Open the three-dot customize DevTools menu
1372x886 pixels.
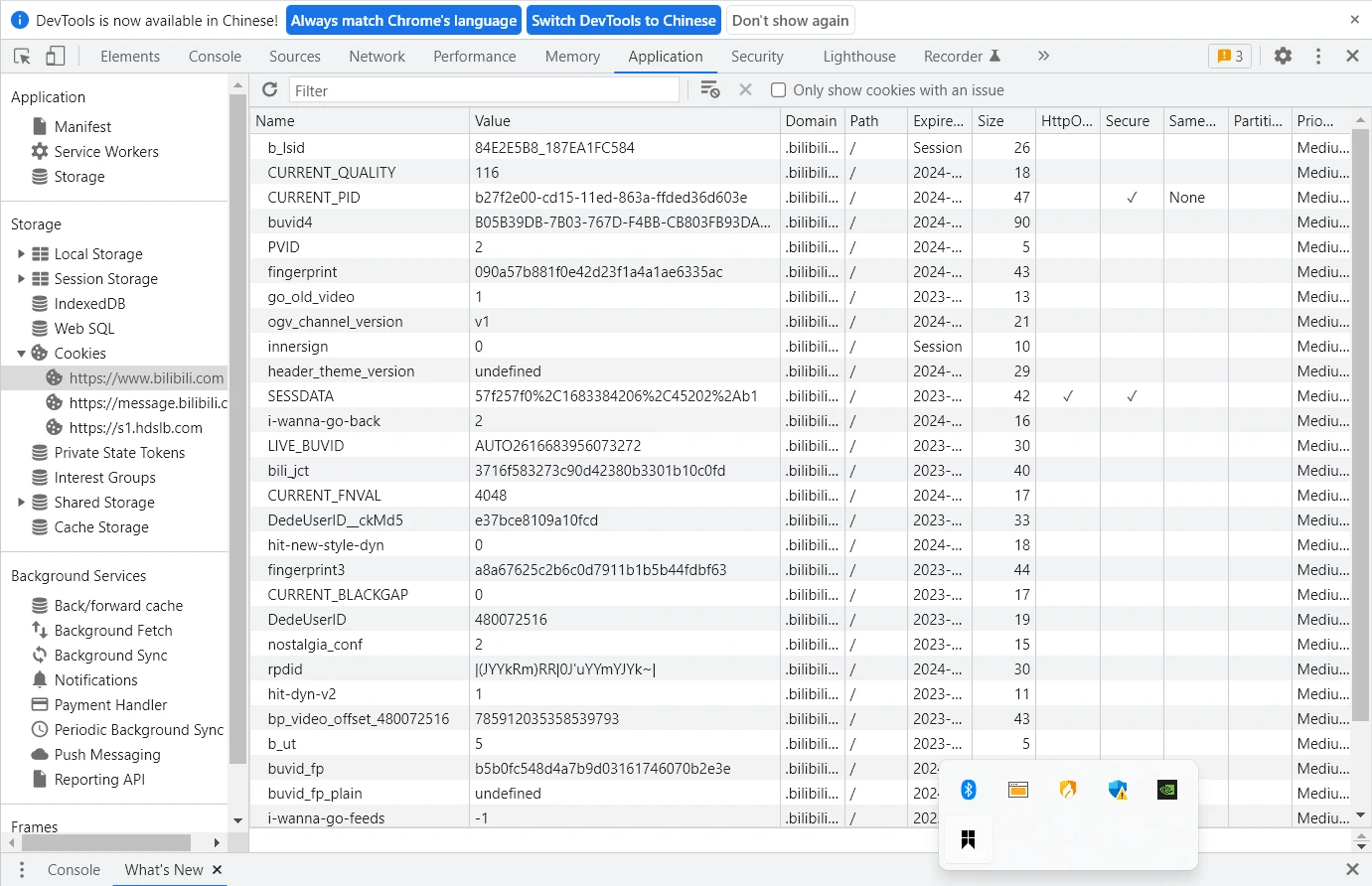(1318, 57)
